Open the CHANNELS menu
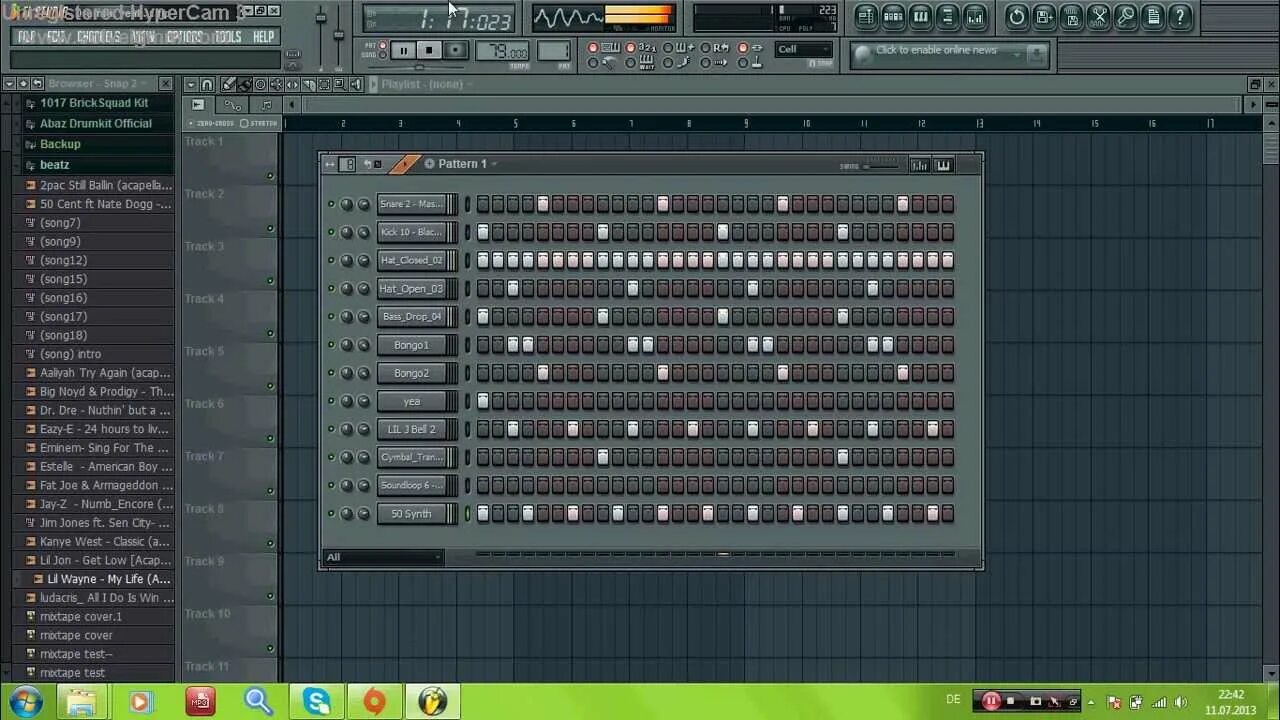 99,37
